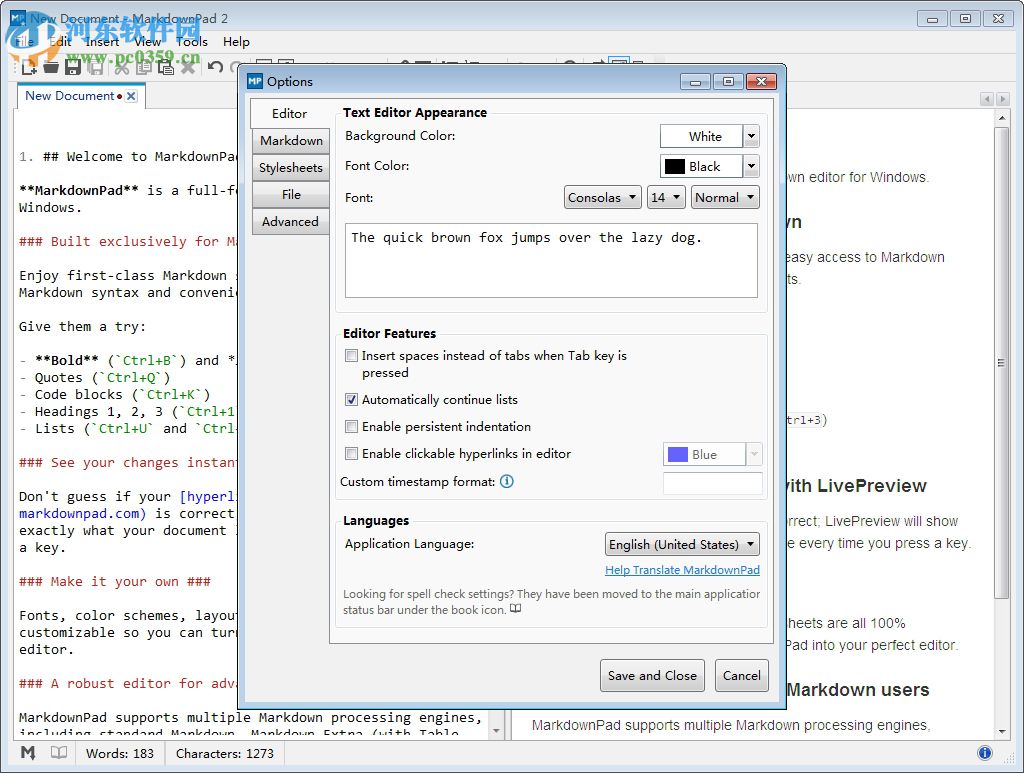Click Save and Close
This screenshot has height=773, width=1024.
652,676
